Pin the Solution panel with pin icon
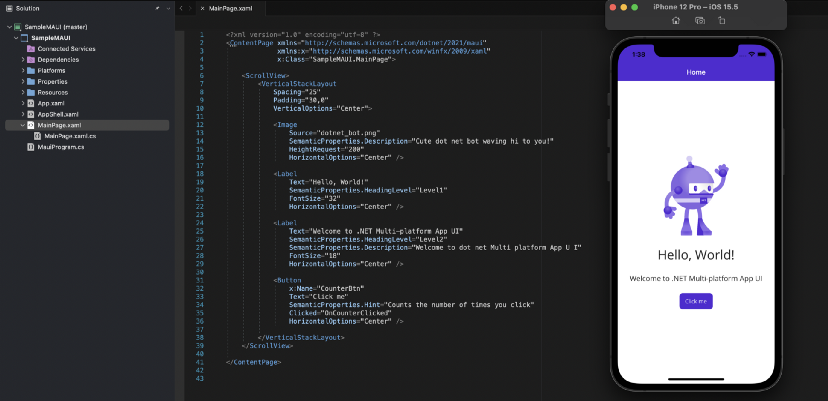This screenshot has height=401, width=828. coord(157,8)
